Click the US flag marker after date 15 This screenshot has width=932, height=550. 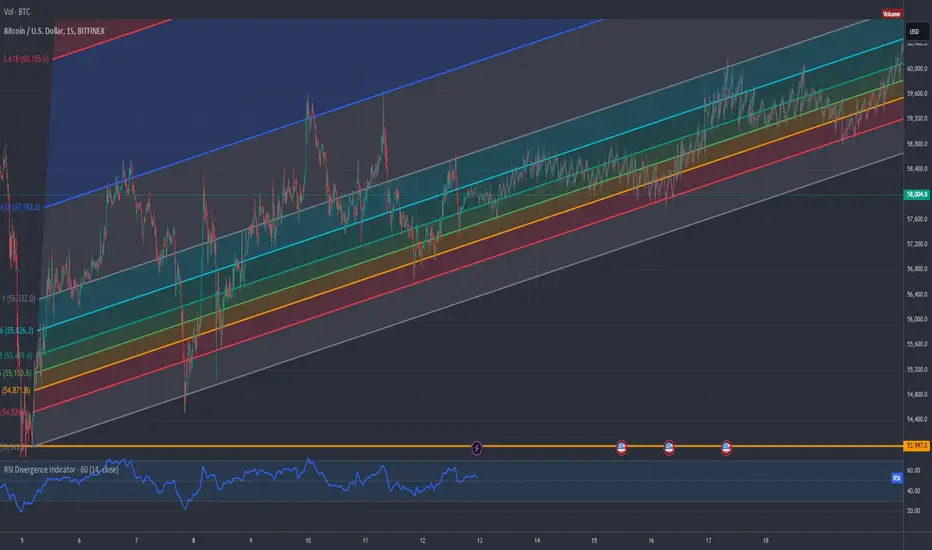[x=621, y=448]
